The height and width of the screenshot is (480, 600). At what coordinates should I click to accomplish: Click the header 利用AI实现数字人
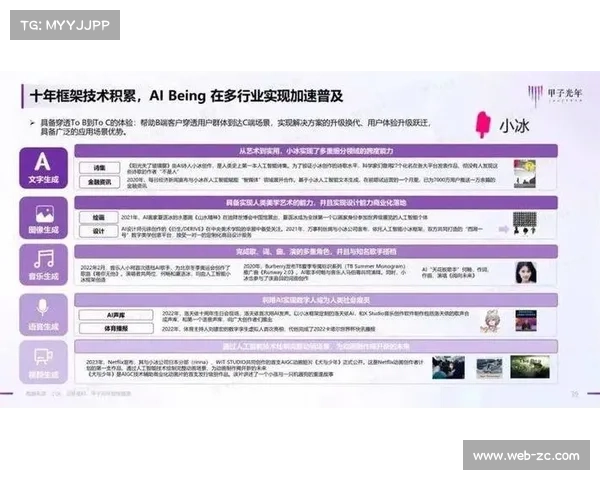[316, 300]
